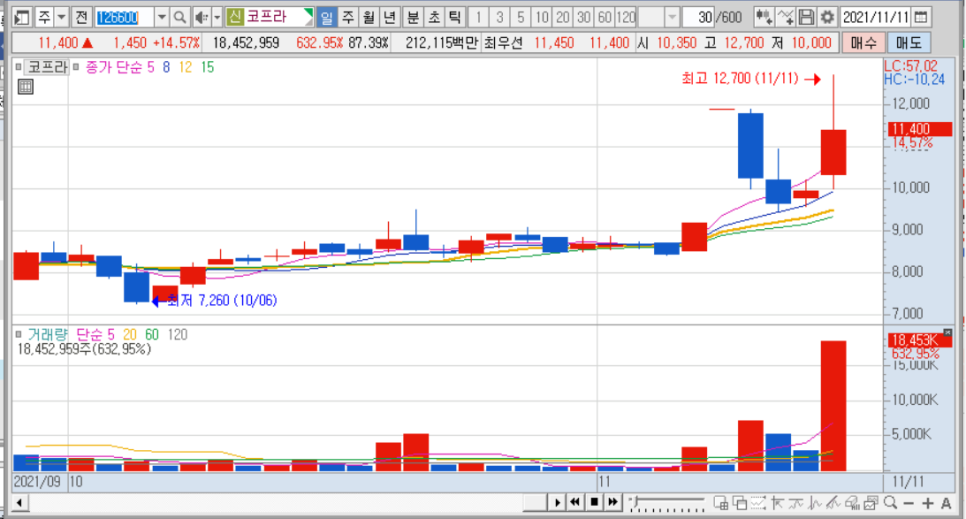Switch to yearly 년 chart period
The height and width of the screenshot is (519, 966).
point(389,17)
